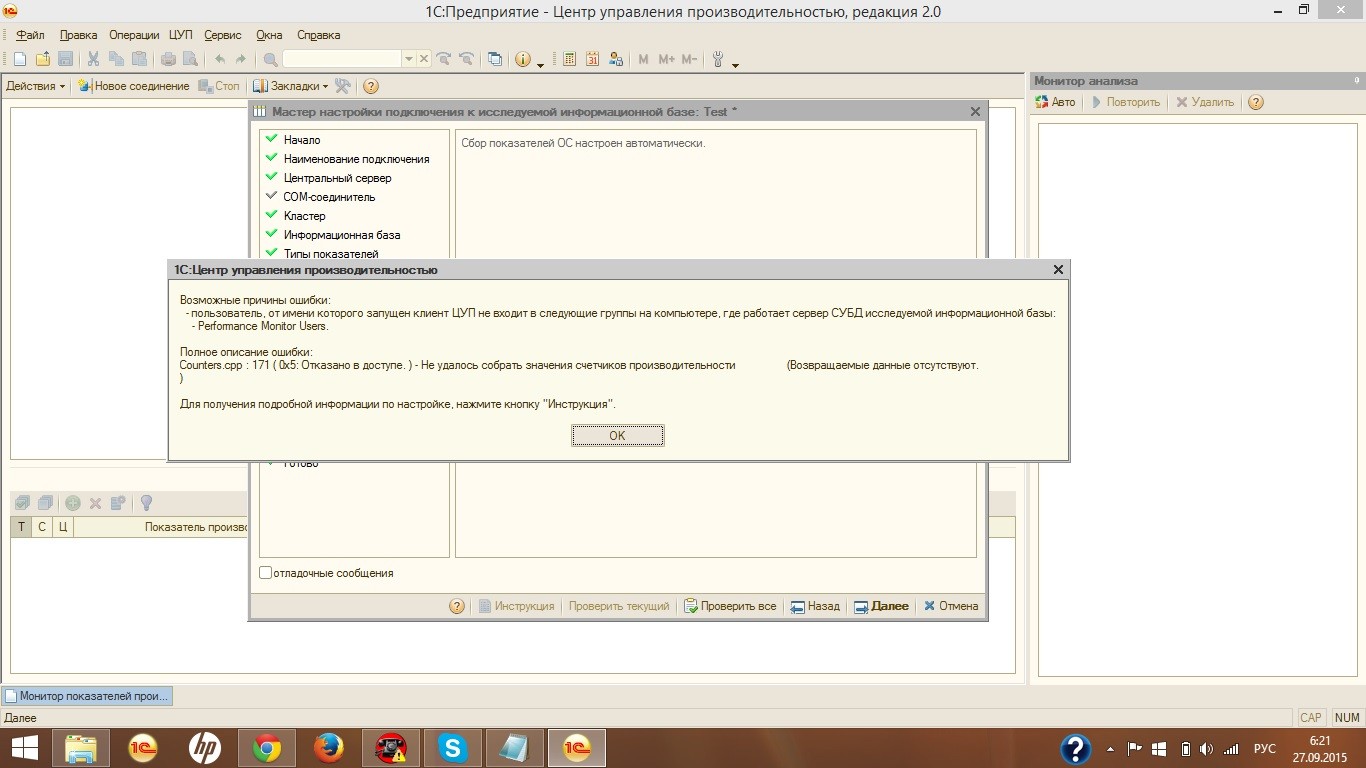1366x768 pixels.
Task: Click the yellow Information help icon
Action: [523, 59]
